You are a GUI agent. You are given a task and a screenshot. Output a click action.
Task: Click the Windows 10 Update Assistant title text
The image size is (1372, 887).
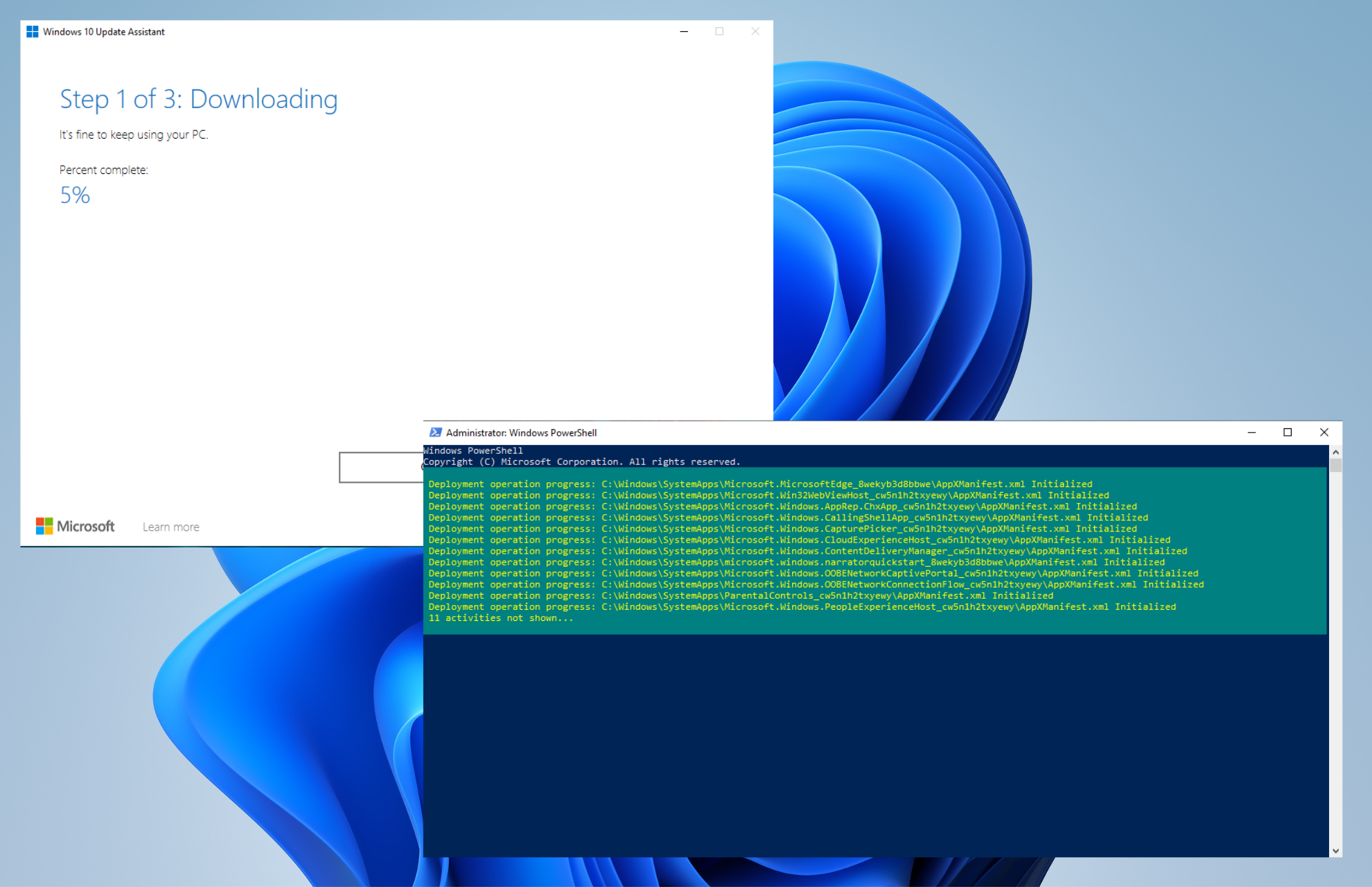click(x=104, y=32)
